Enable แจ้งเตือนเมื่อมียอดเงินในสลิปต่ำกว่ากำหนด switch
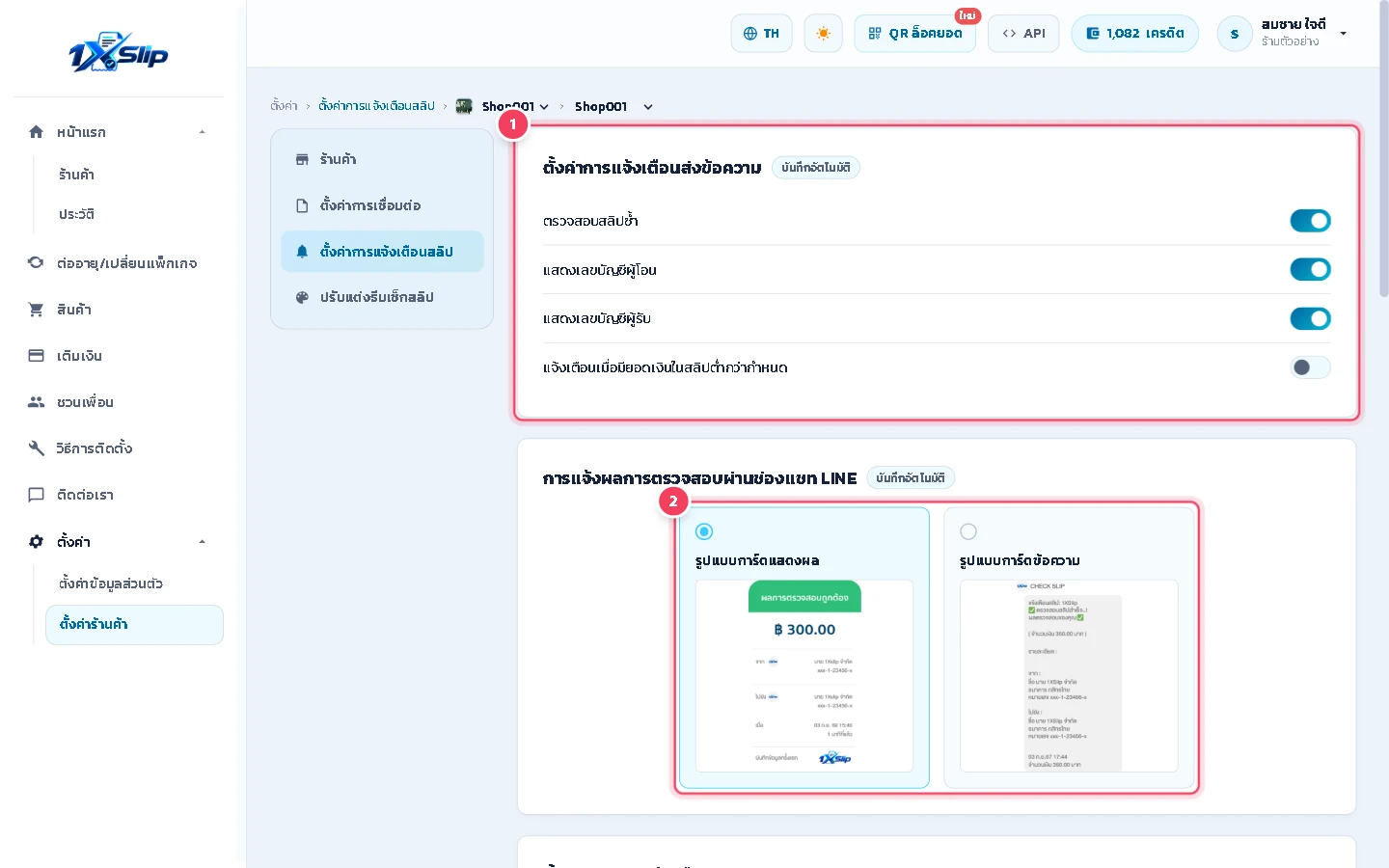Viewport: 1389px width, 868px height. tap(1310, 367)
